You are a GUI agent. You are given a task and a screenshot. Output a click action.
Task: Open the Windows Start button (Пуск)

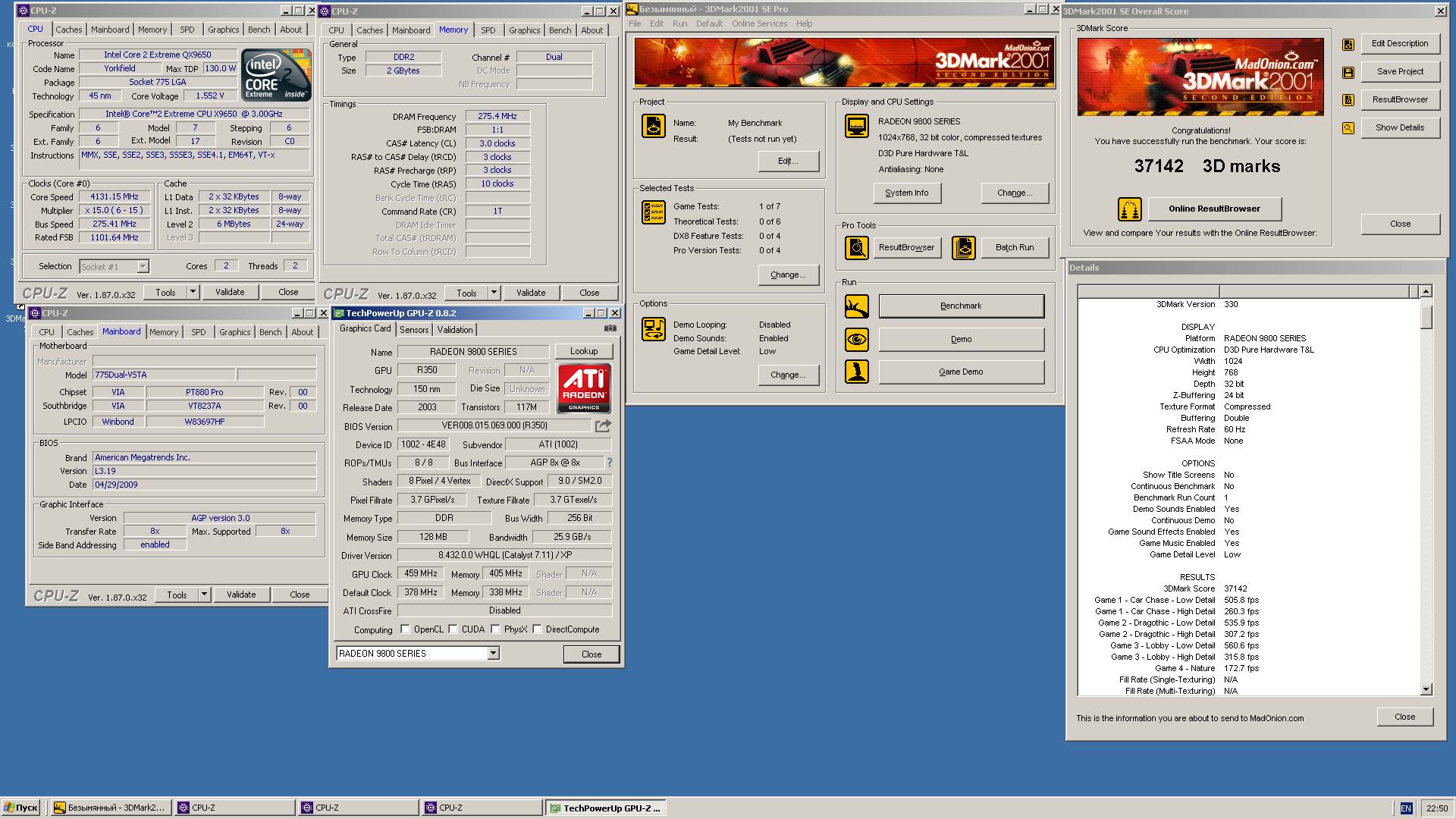coord(20,808)
